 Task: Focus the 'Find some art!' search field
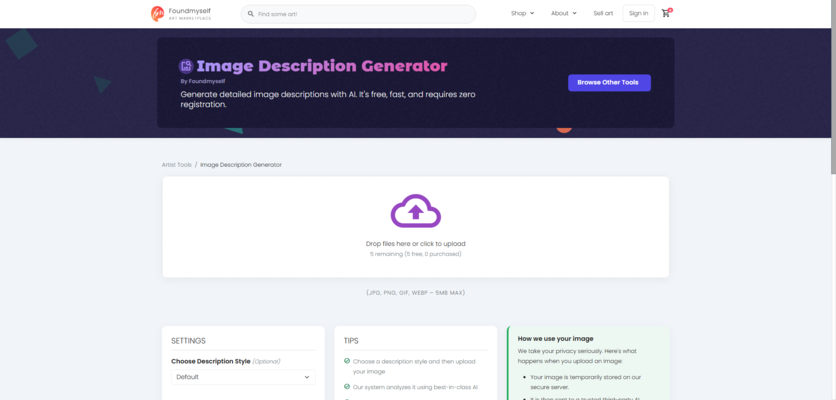(x=360, y=14)
